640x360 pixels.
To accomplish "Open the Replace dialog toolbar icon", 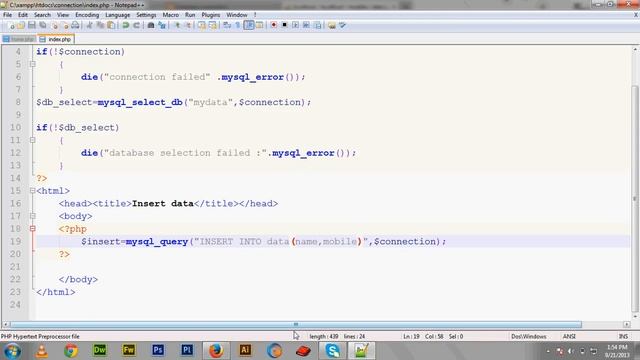I will coord(162,25).
